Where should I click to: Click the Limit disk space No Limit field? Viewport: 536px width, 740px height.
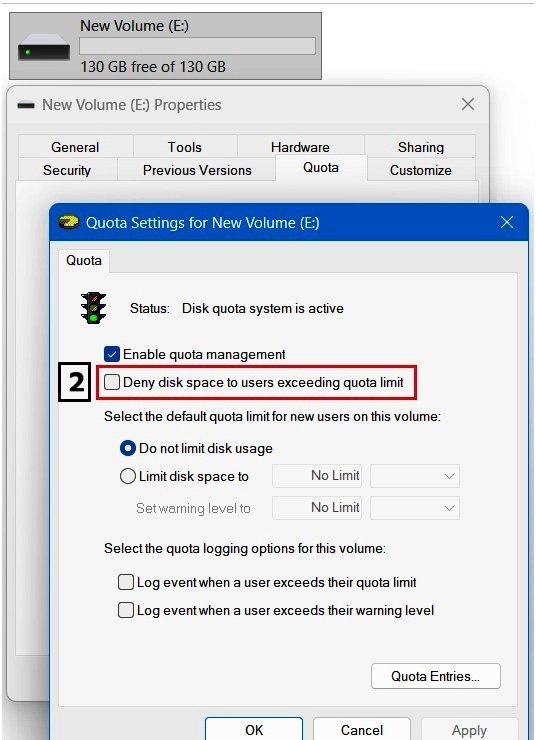tap(317, 476)
